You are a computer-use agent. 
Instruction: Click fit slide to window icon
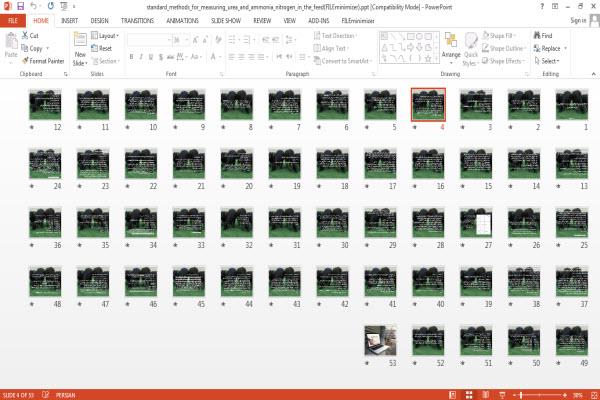[x=594, y=395]
